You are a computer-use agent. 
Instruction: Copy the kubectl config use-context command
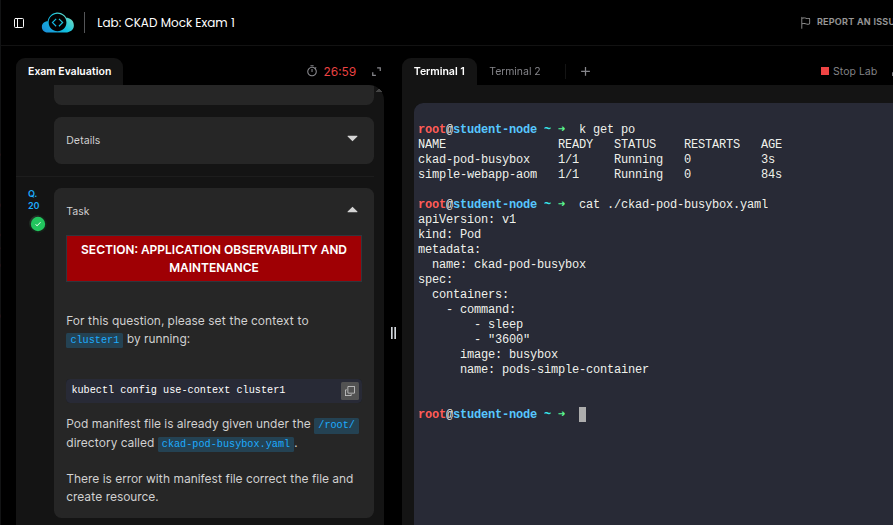tap(349, 390)
